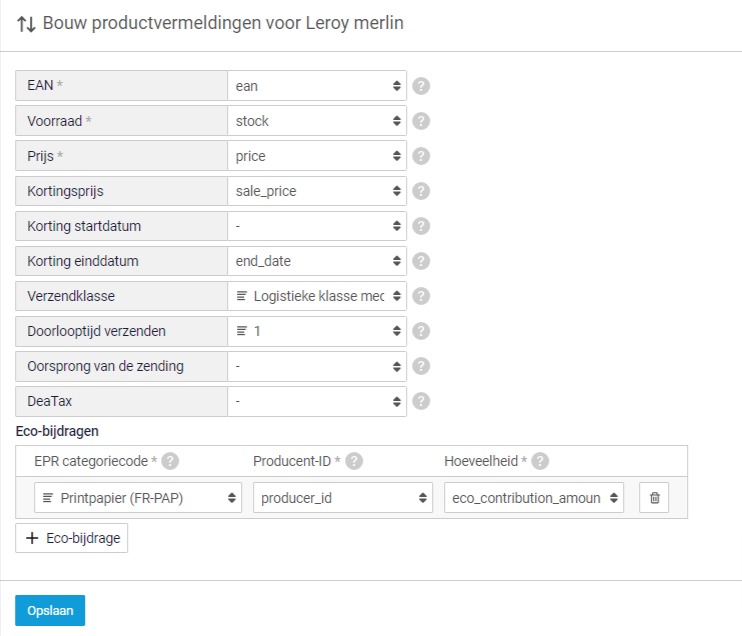Click help icon for Korting startdatum

[421, 226]
